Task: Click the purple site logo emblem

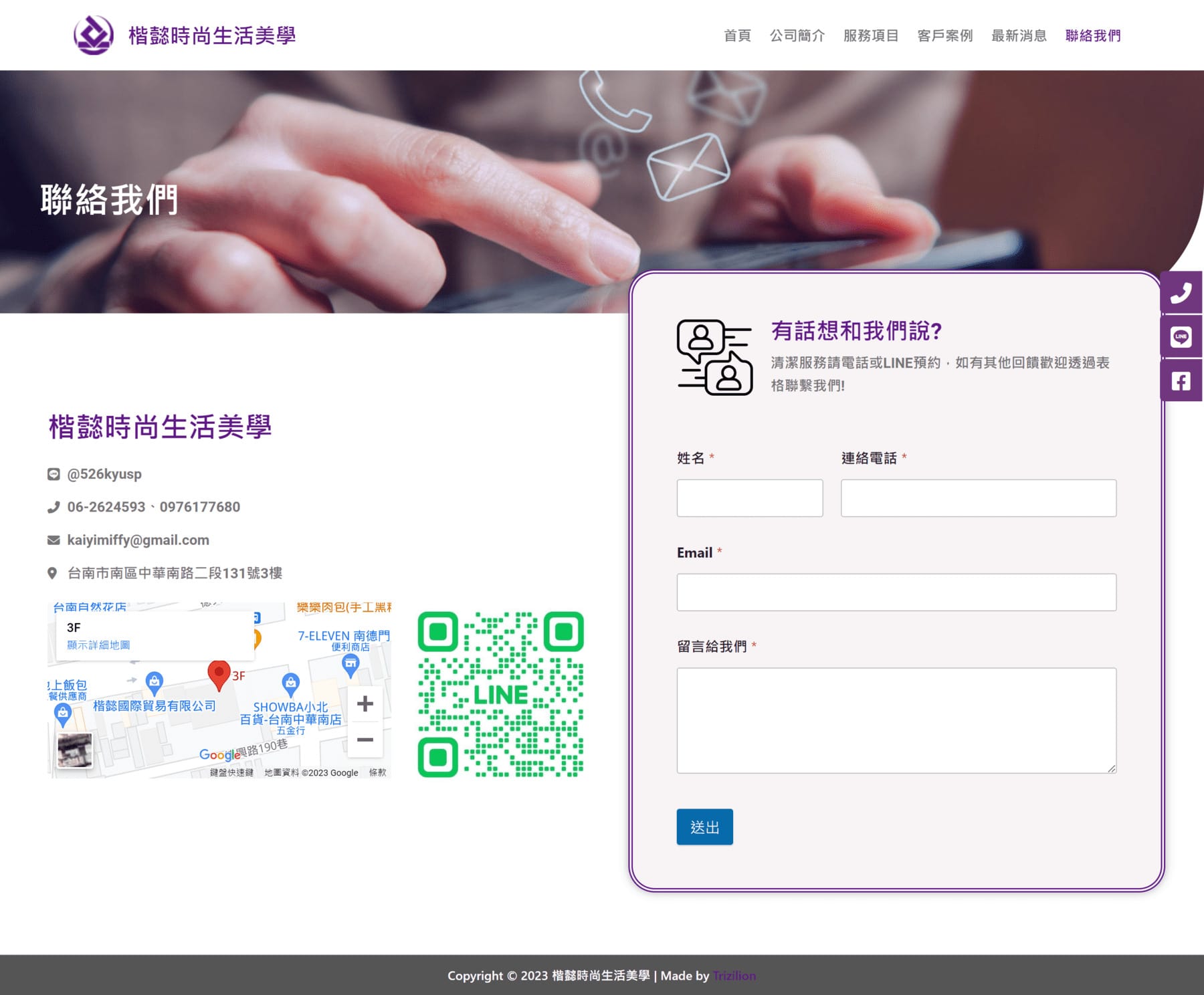Action: coord(93,35)
